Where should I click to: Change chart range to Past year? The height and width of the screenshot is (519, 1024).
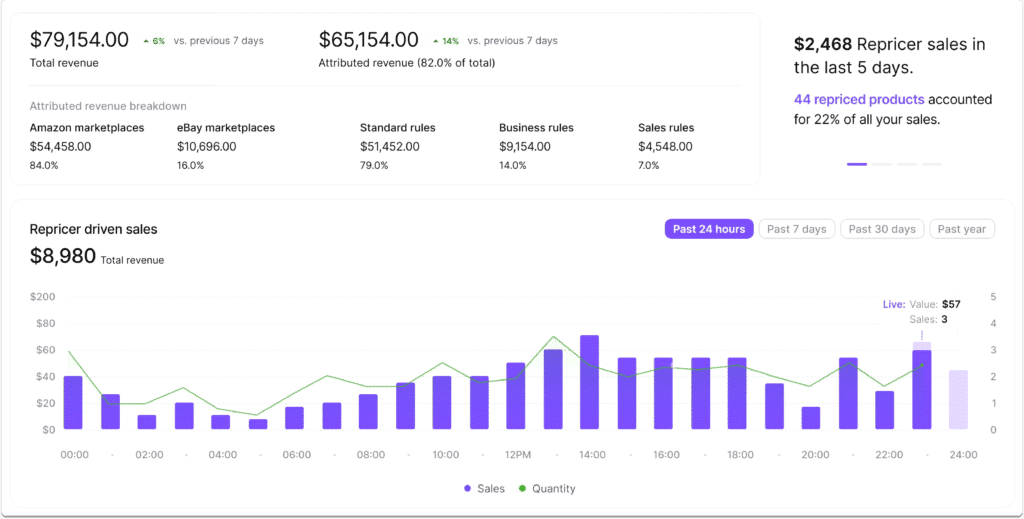(962, 229)
